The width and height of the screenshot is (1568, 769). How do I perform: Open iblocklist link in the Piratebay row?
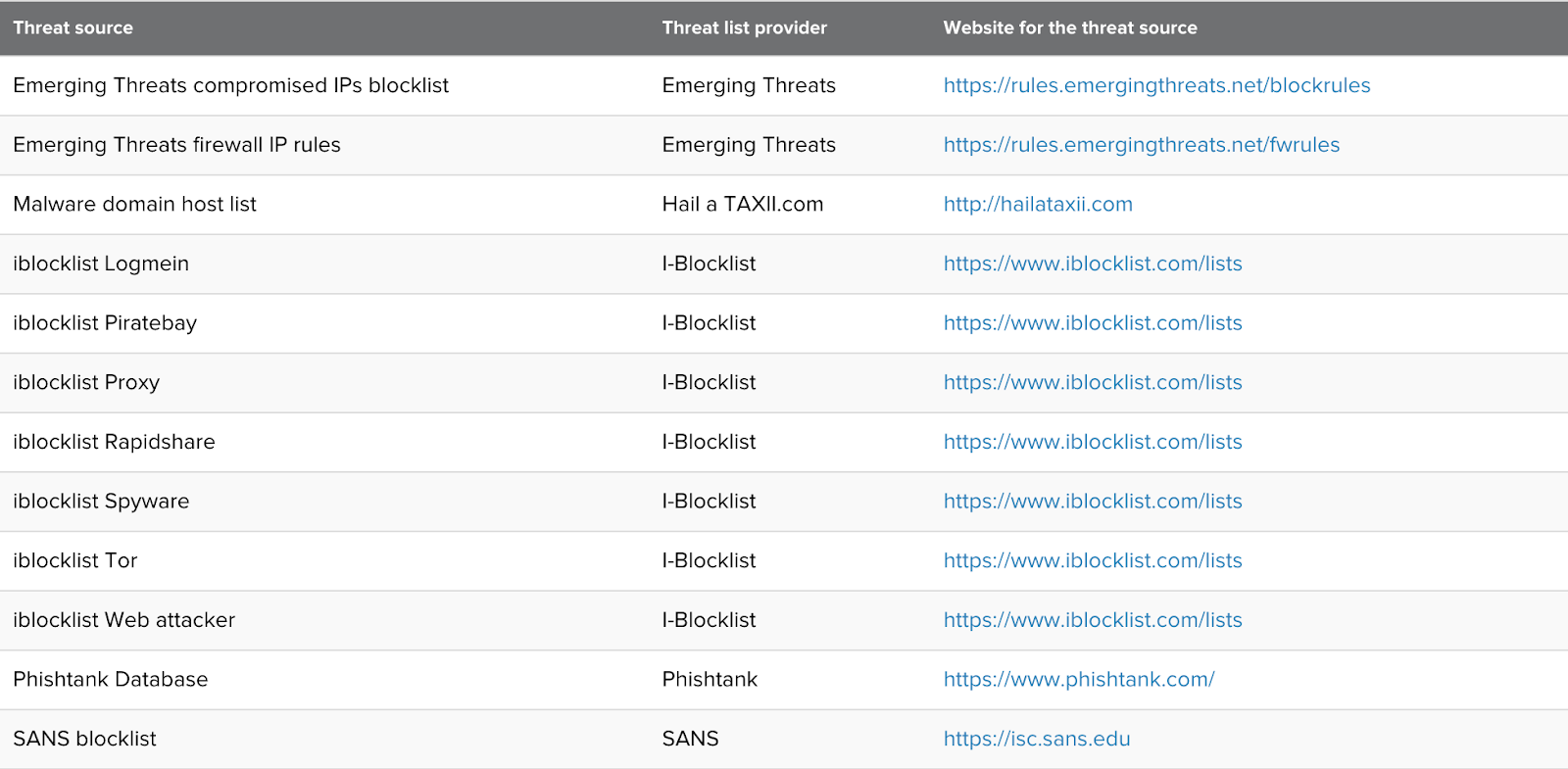click(1093, 323)
